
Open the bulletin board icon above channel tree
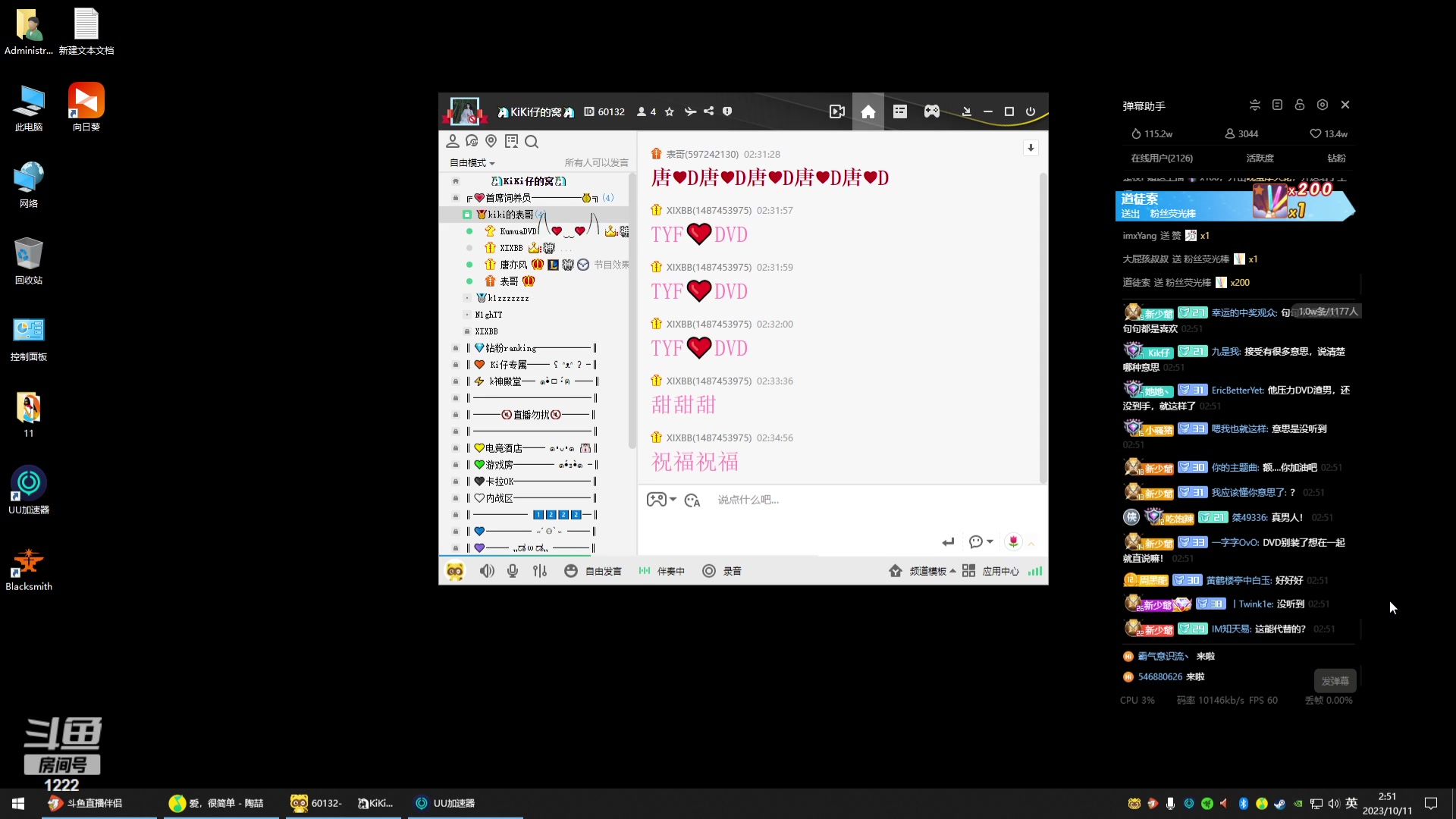point(511,141)
